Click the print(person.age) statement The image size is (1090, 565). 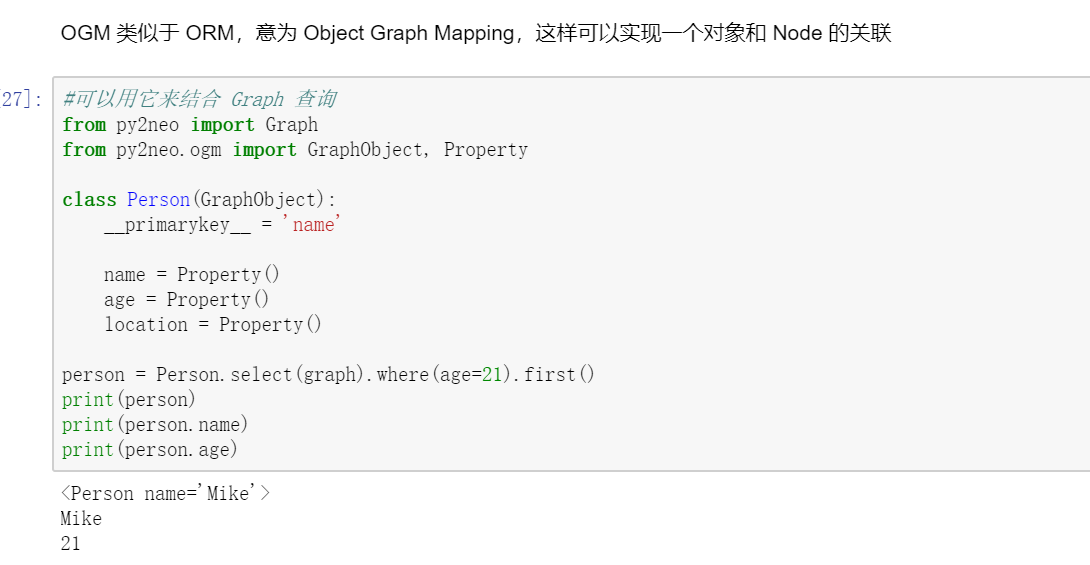point(150,449)
